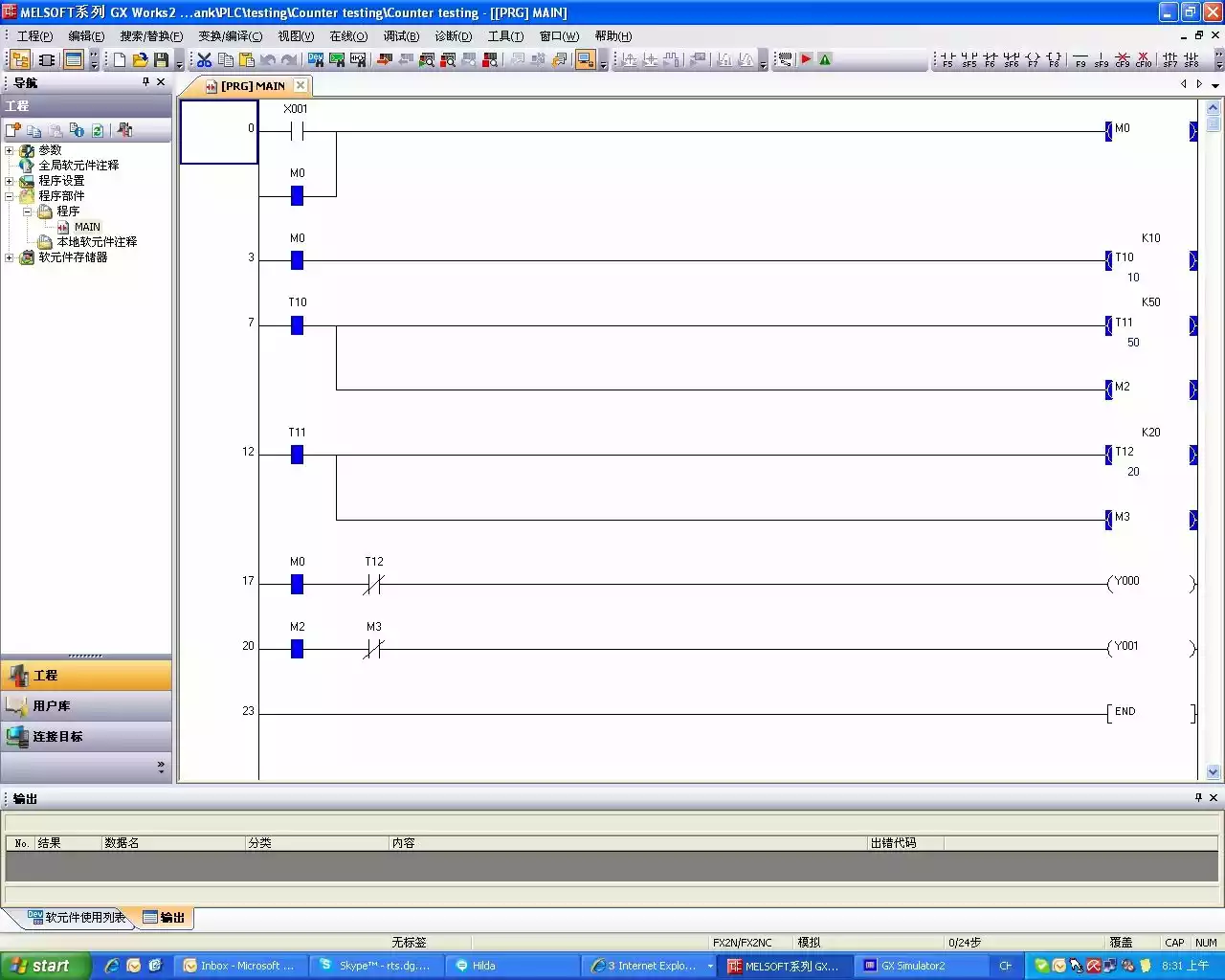Click the ladder editor vertical scrollbar down arrow

point(1214,772)
